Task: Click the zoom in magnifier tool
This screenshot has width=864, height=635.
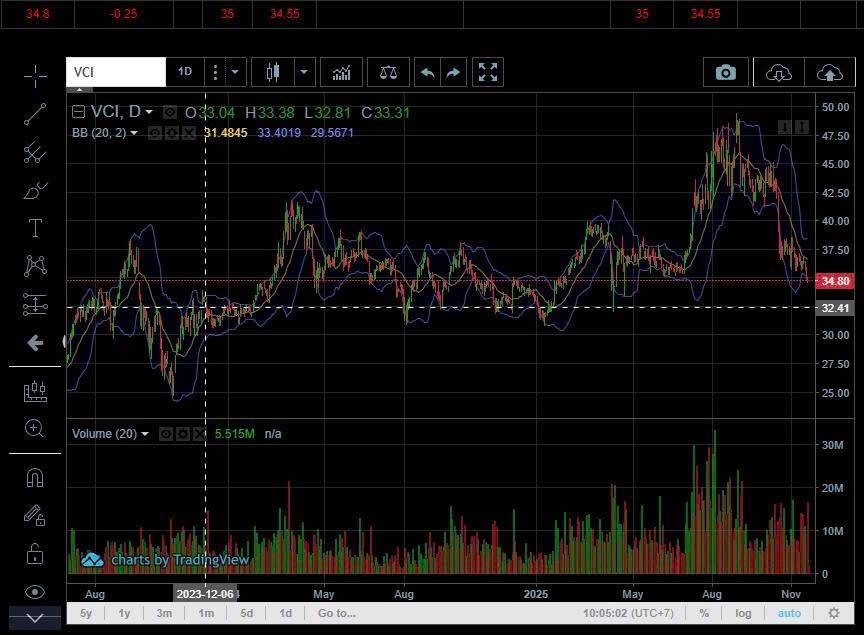Action: 35,429
